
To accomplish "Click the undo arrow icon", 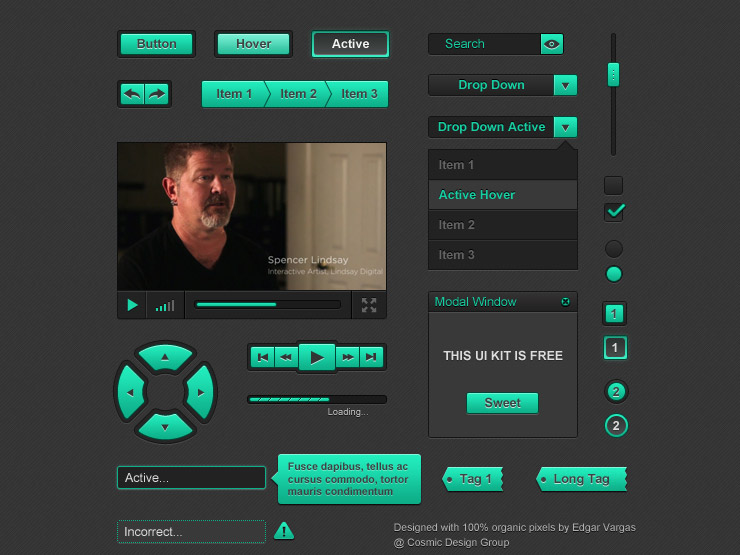I will click(x=132, y=94).
